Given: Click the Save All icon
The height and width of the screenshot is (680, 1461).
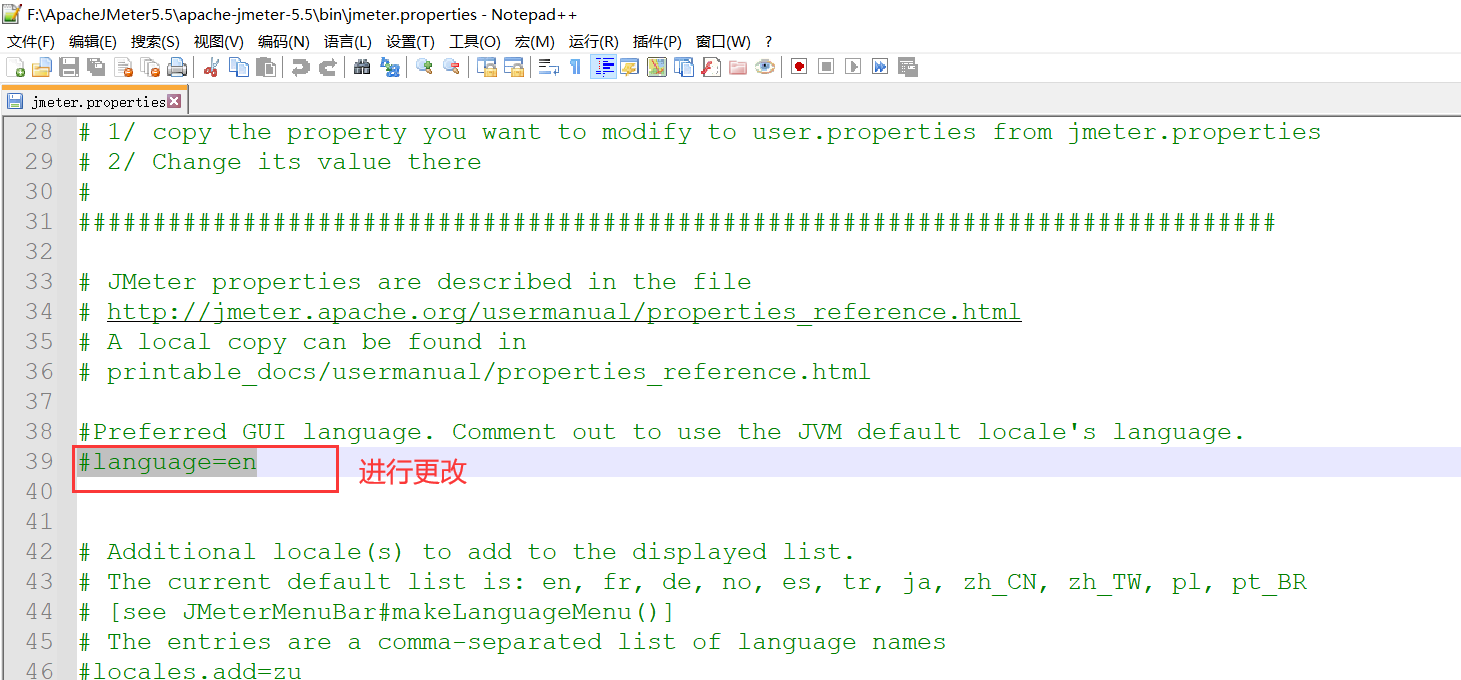Looking at the screenshot, I should pos(96,67).
